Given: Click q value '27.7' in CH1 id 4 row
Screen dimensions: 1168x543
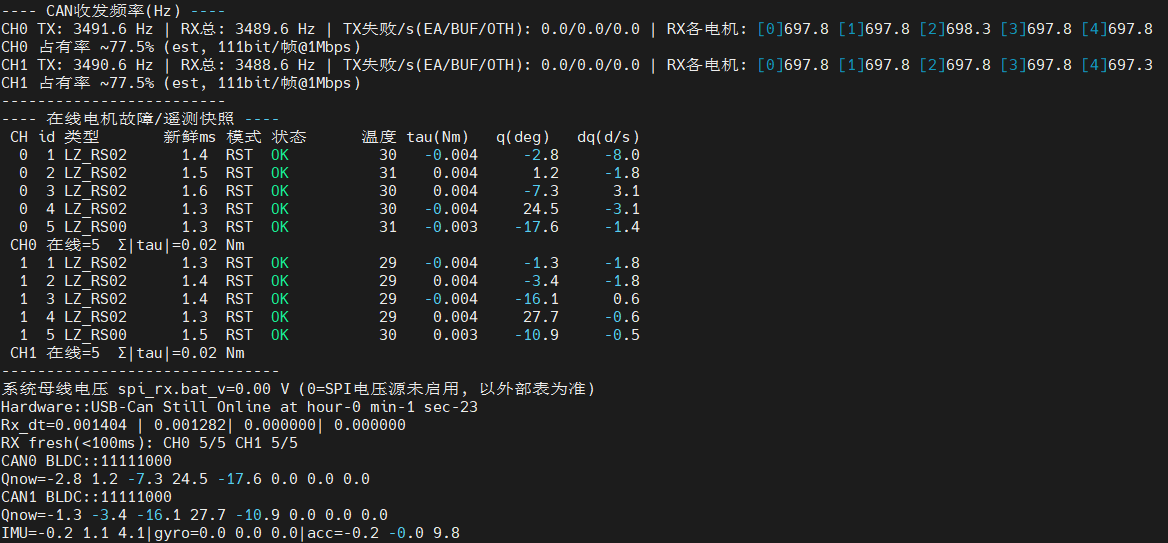Looking at the screenshot, I should [541, 317].
